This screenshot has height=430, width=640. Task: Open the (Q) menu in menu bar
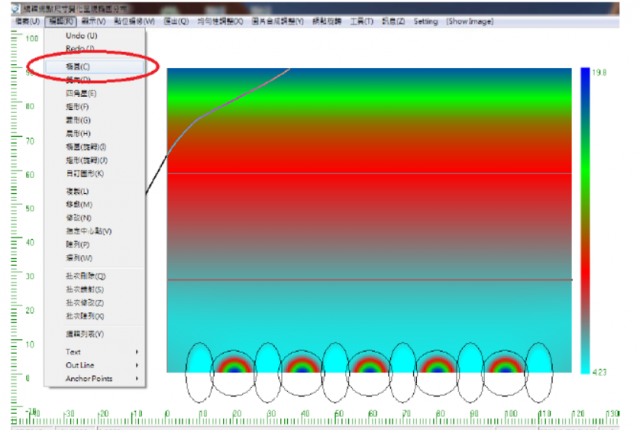pos(175,21)
